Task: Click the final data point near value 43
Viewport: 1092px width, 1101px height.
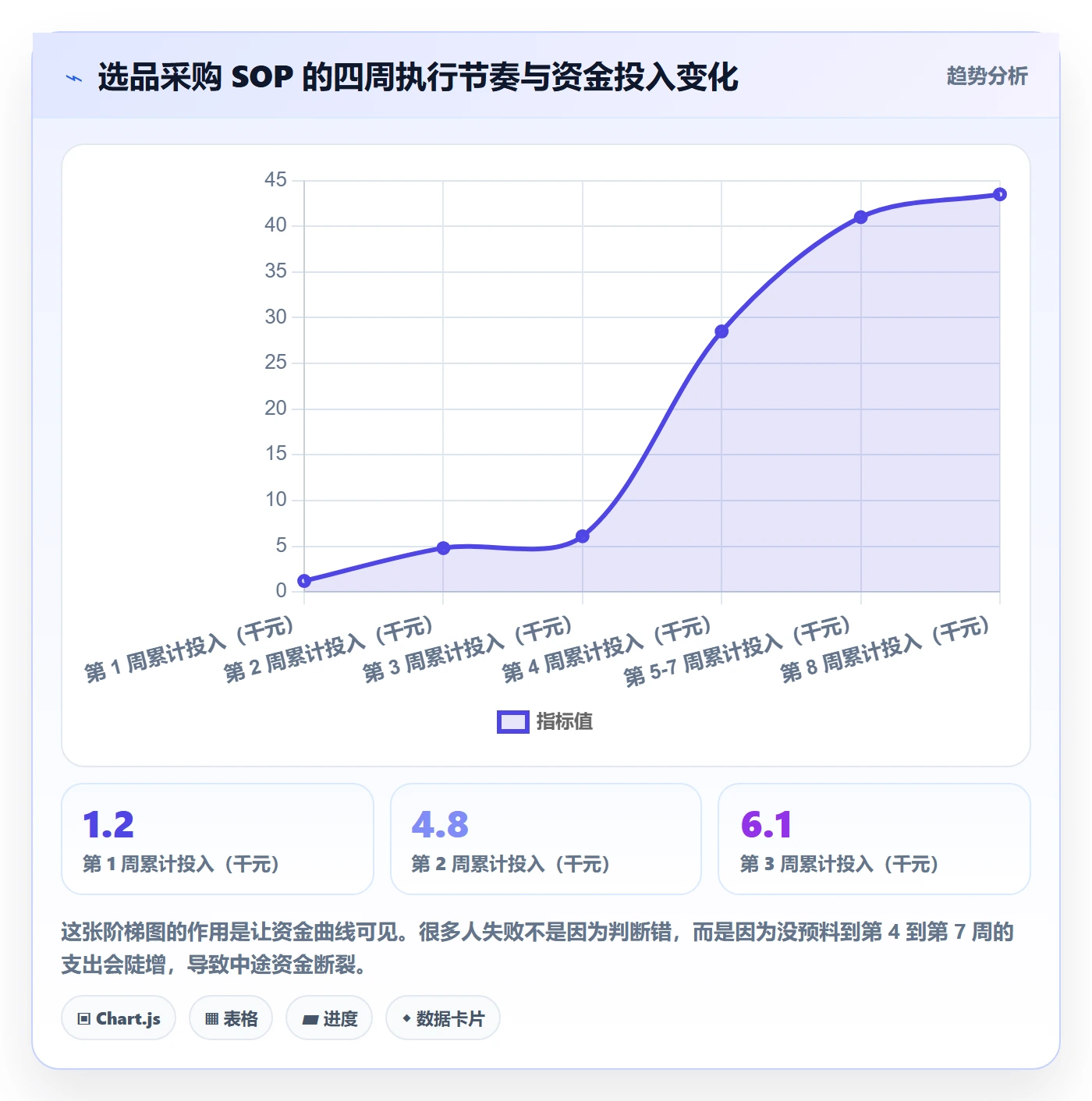Action: click(1000, 194)
